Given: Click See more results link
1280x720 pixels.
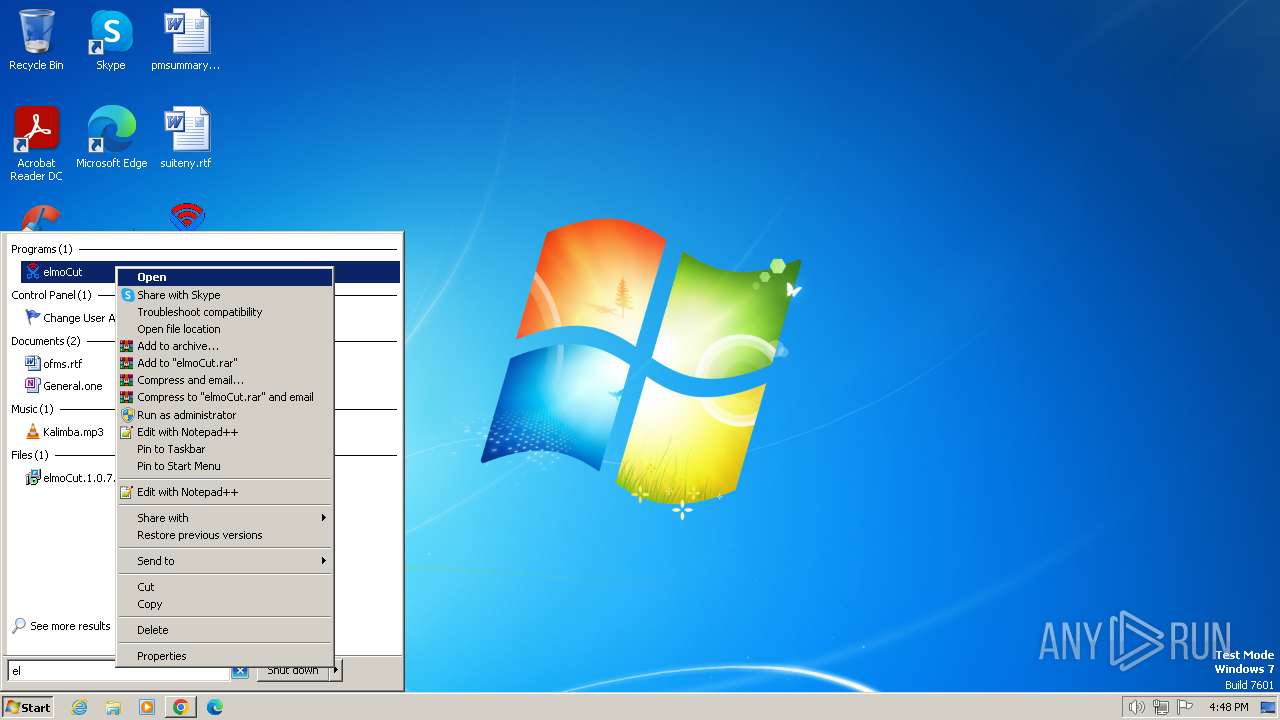Looking at the screenshot, I should pyautogui.click(x=61, y=626).
